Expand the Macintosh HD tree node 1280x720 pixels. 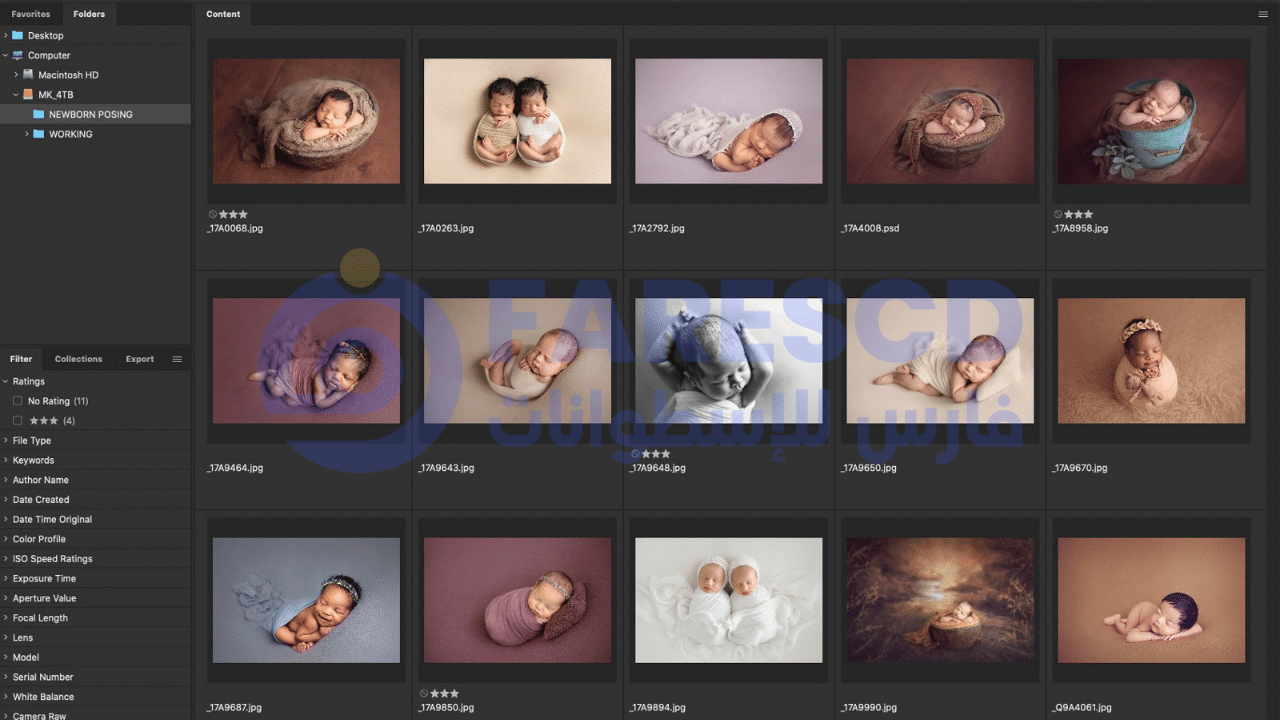click(x=16, y=75)
